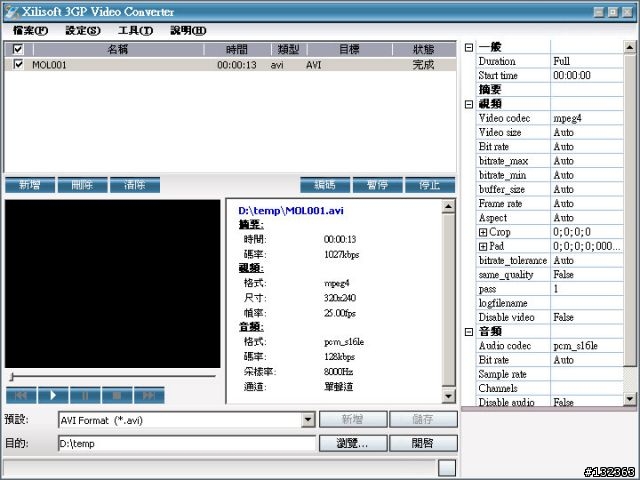This screenshot has height=480, width=640.
Task: Click the 類型 column header
Action: (x=289, y=49)
